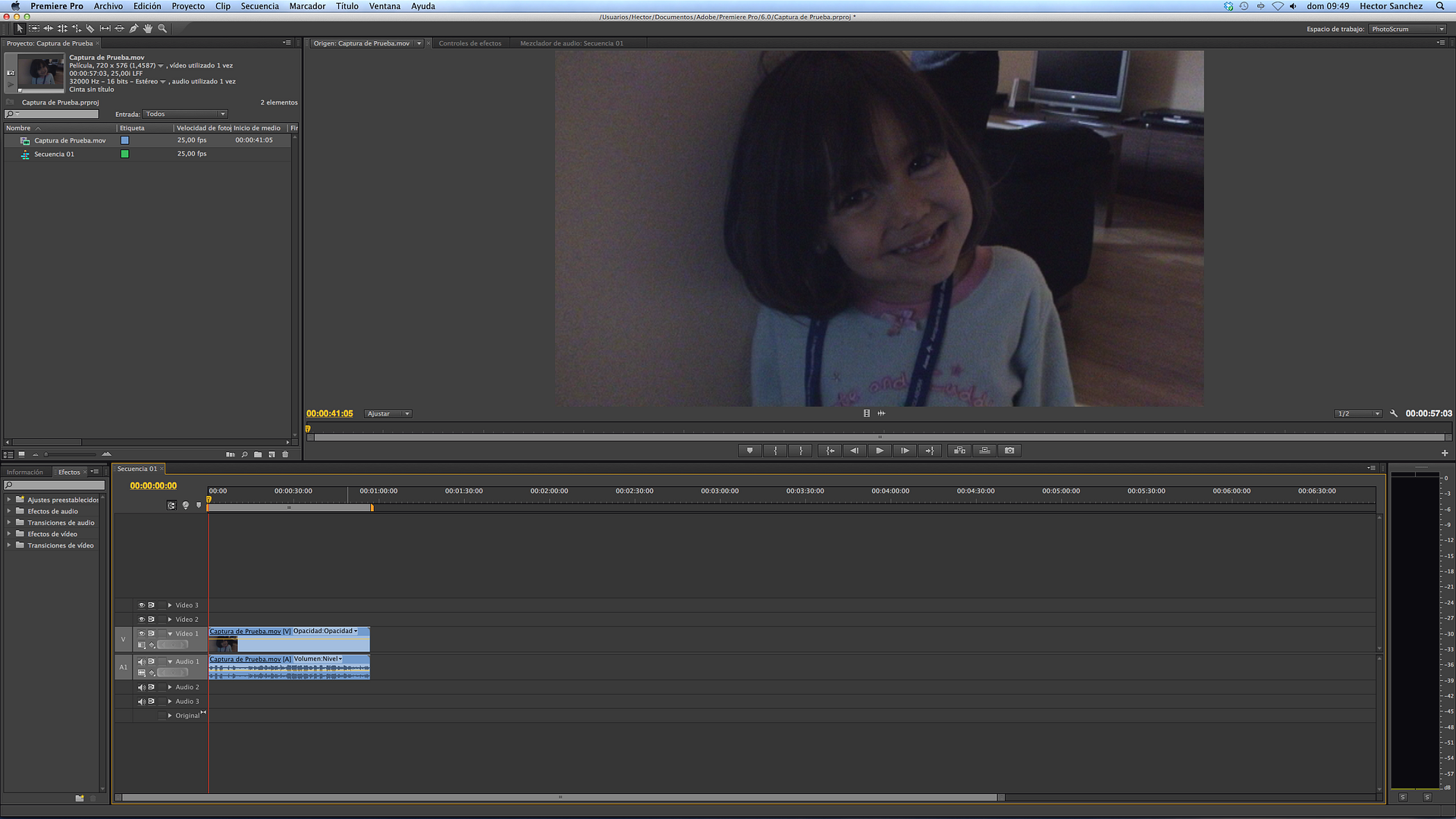
Task: Select the Slip tool
Action: (x=105, y=29)
